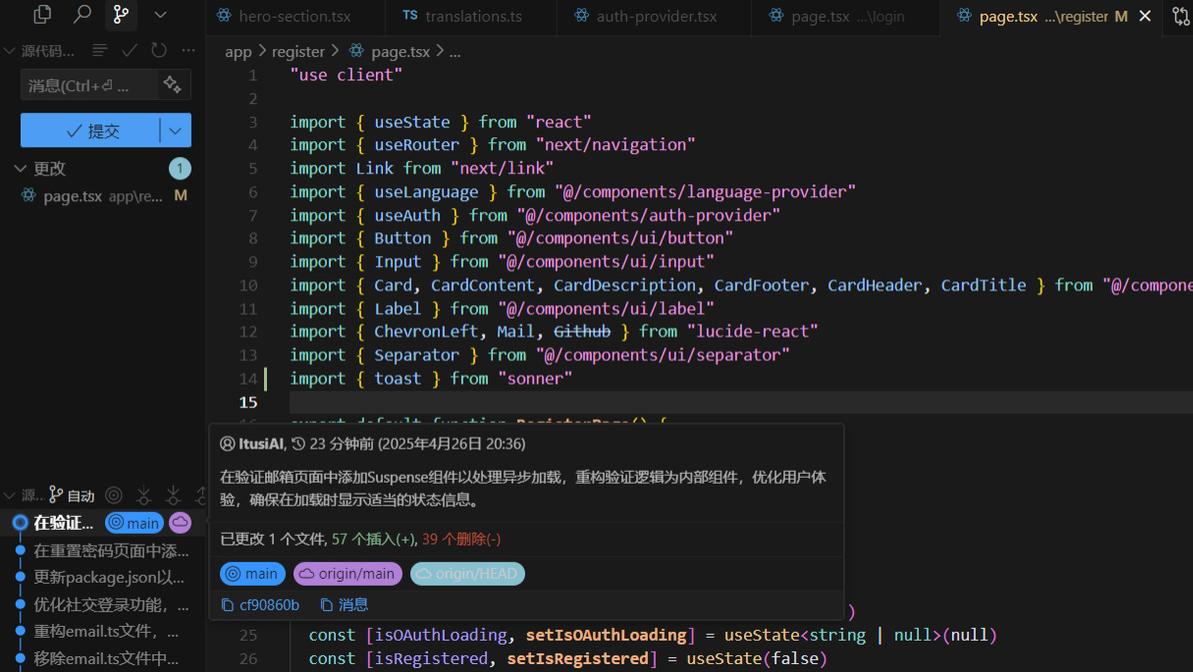
Task: Select commit 重构email.ts文件
Action: pos(107,631)
